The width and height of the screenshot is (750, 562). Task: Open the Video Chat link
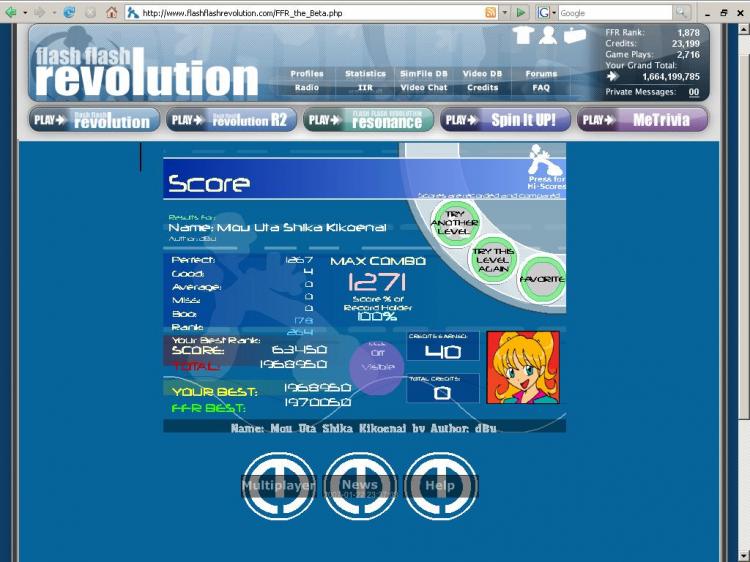[424, 88]
